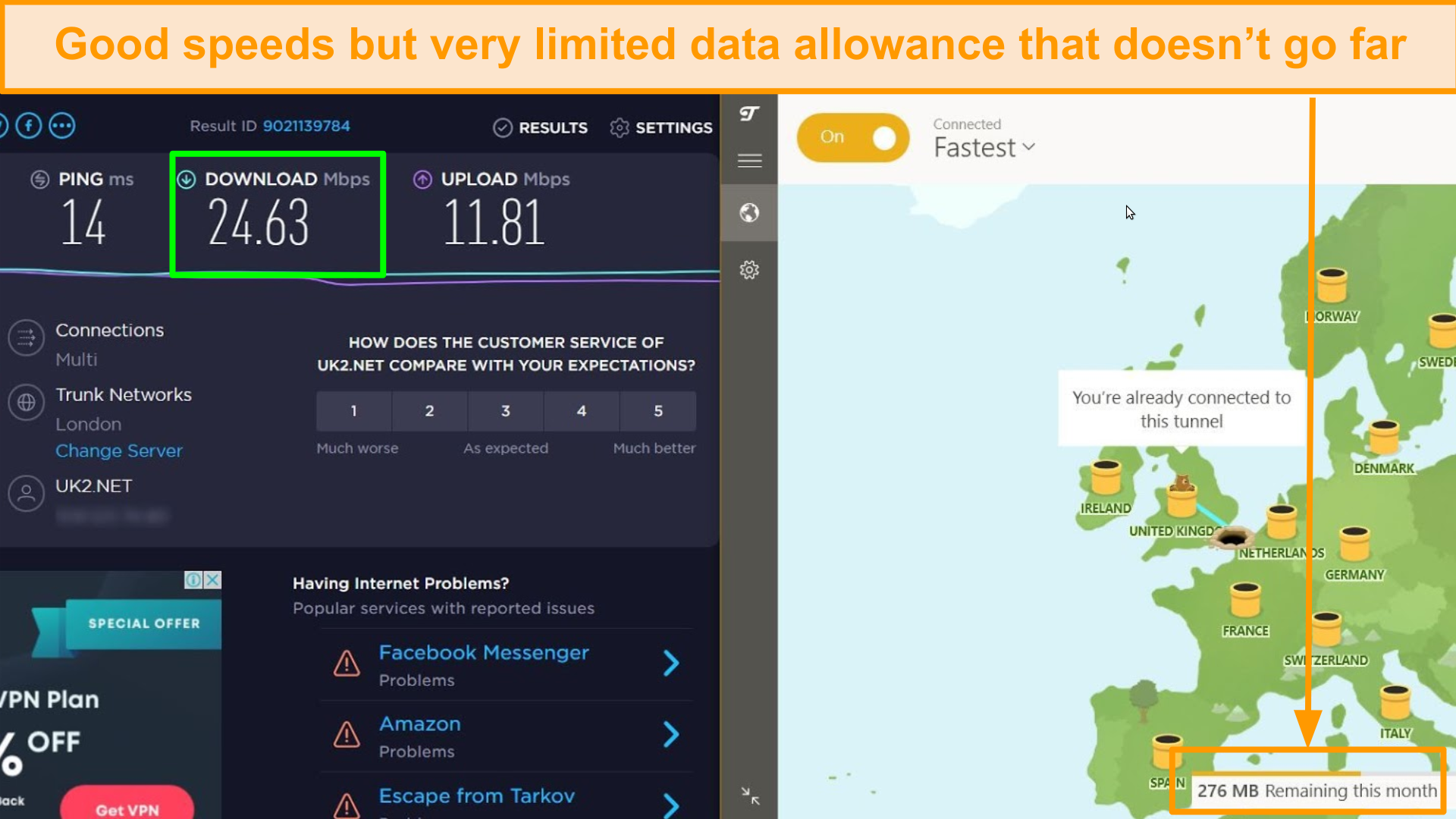
Task: Click the download speed value 24.63
Action: [x=259, y=223]
